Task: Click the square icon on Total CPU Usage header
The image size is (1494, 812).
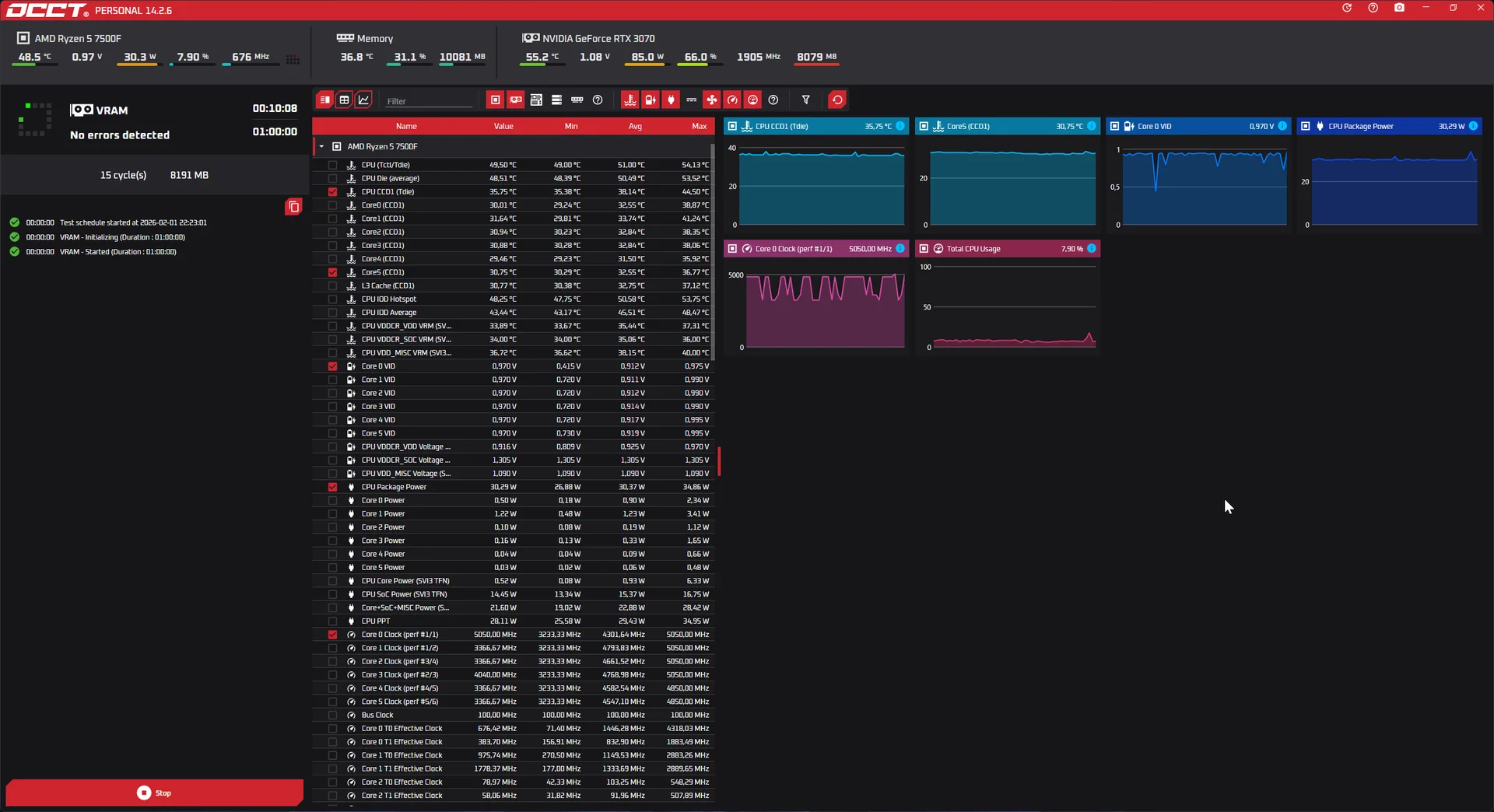Action: point(924,249)
